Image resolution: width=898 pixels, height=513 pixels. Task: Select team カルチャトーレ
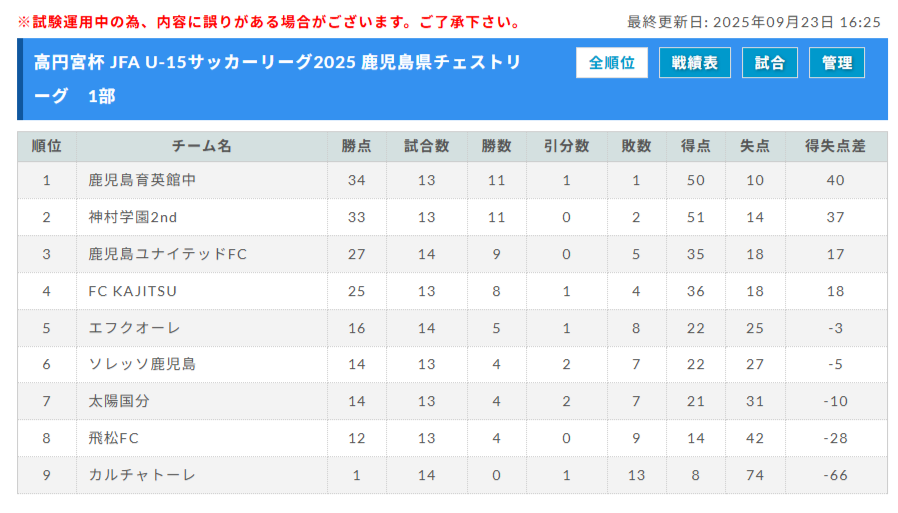[142, 475]
